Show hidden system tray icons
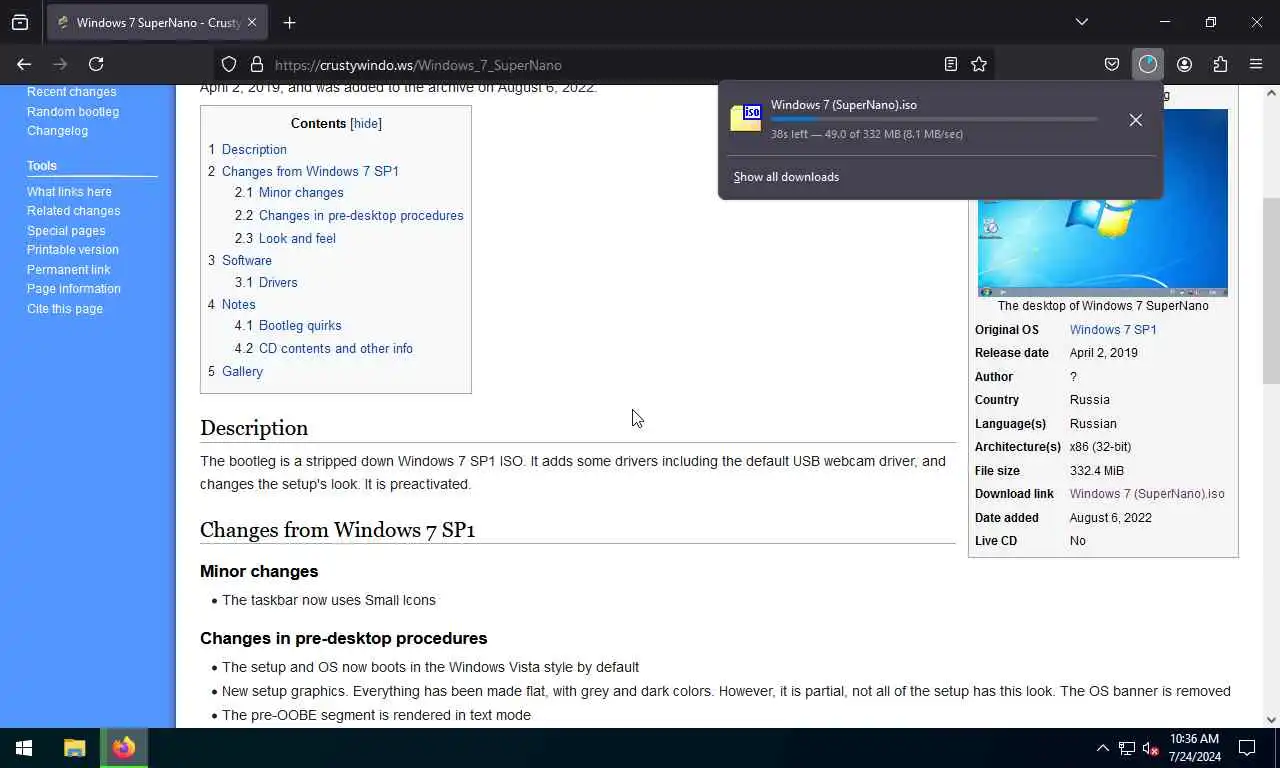This screenshot has height=768, width=1280. click(x=1102, y=748)
